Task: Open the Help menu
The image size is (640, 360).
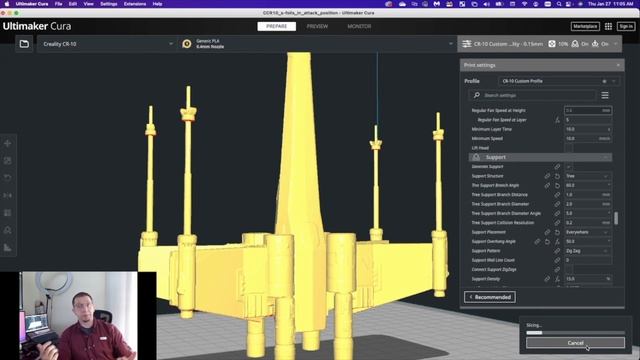Action: [x=157, y=4]
